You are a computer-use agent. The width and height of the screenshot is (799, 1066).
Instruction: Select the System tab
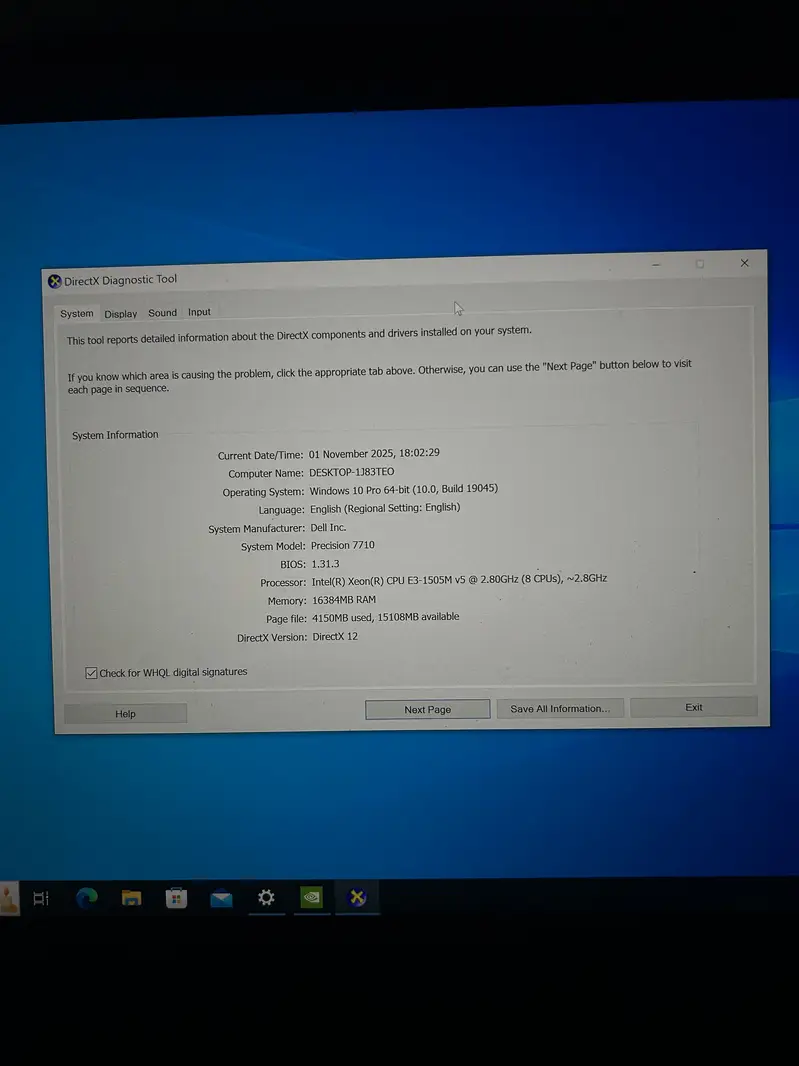tap(77, 314)
